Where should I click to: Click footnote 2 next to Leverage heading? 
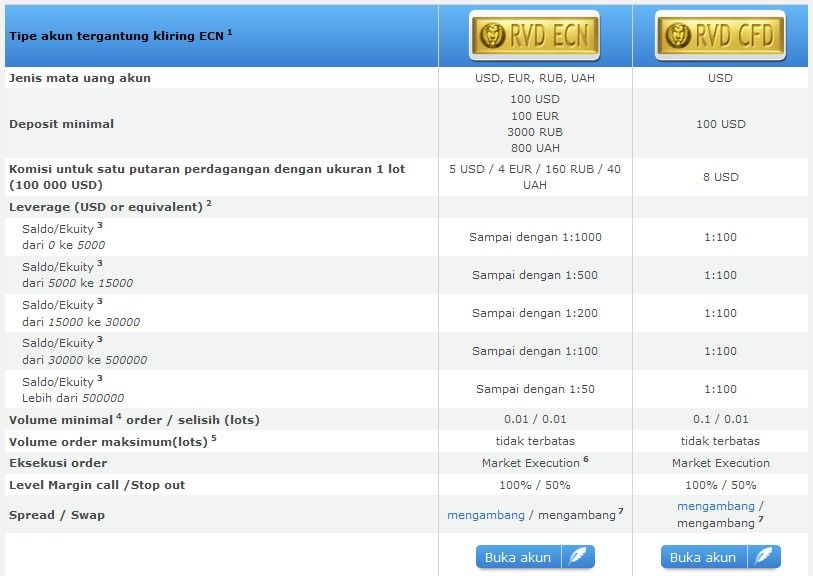209,203
